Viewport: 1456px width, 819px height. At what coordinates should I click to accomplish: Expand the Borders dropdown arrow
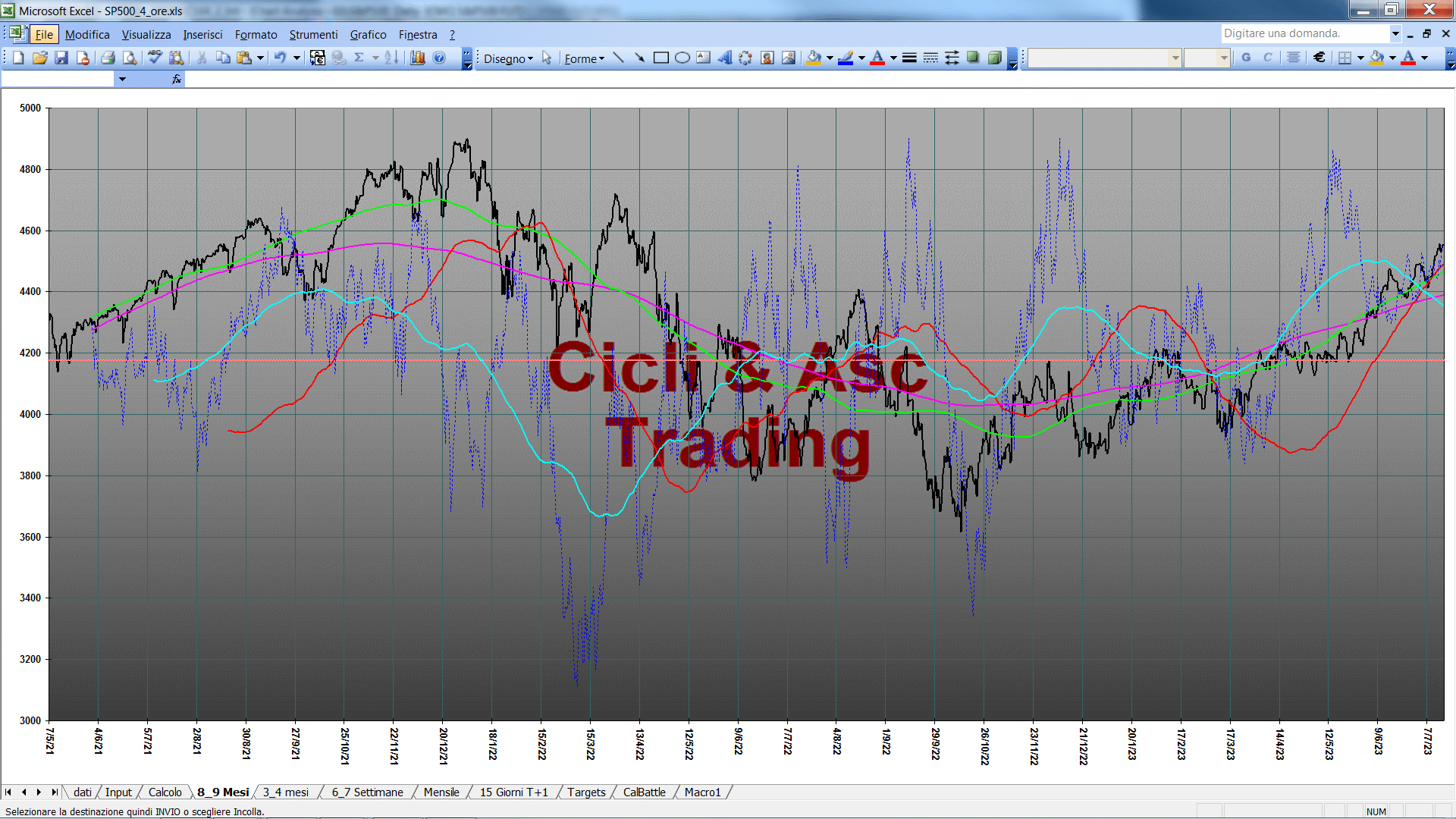click(x=1360, y=58)
